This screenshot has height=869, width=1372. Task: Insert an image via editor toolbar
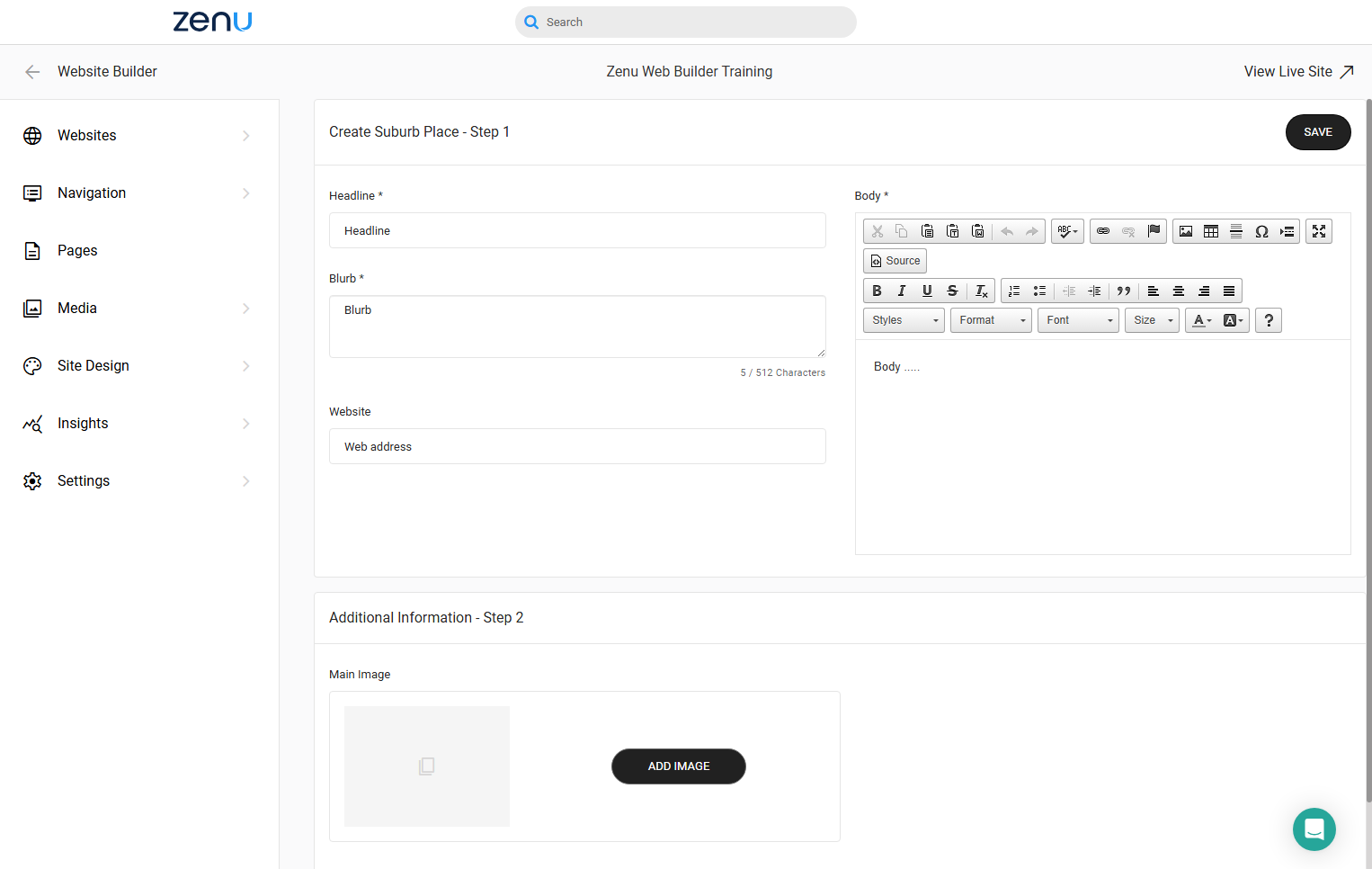pyautogui.click(x=1186, y=231)
